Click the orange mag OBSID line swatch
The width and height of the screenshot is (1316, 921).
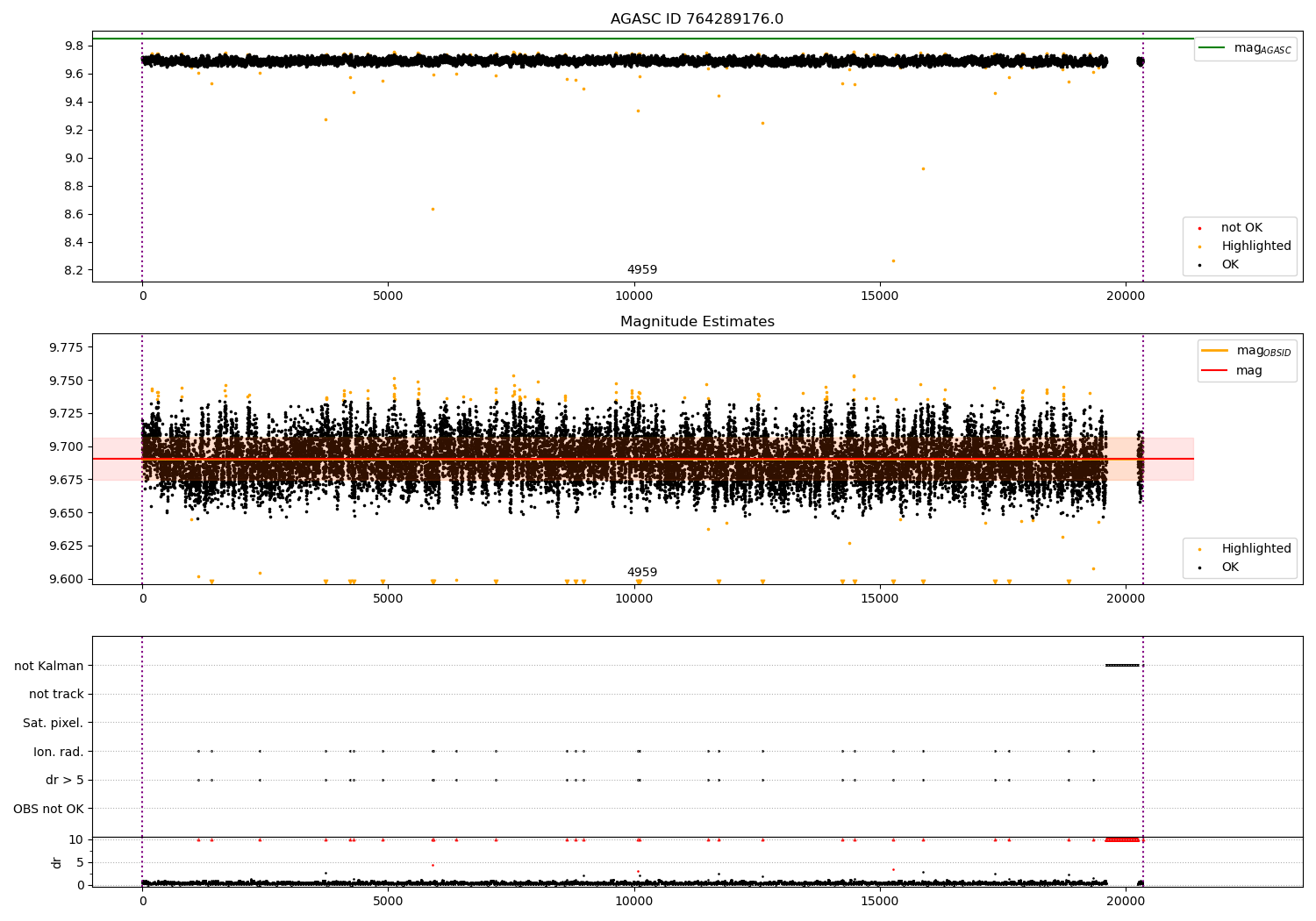coord(1215,350)
